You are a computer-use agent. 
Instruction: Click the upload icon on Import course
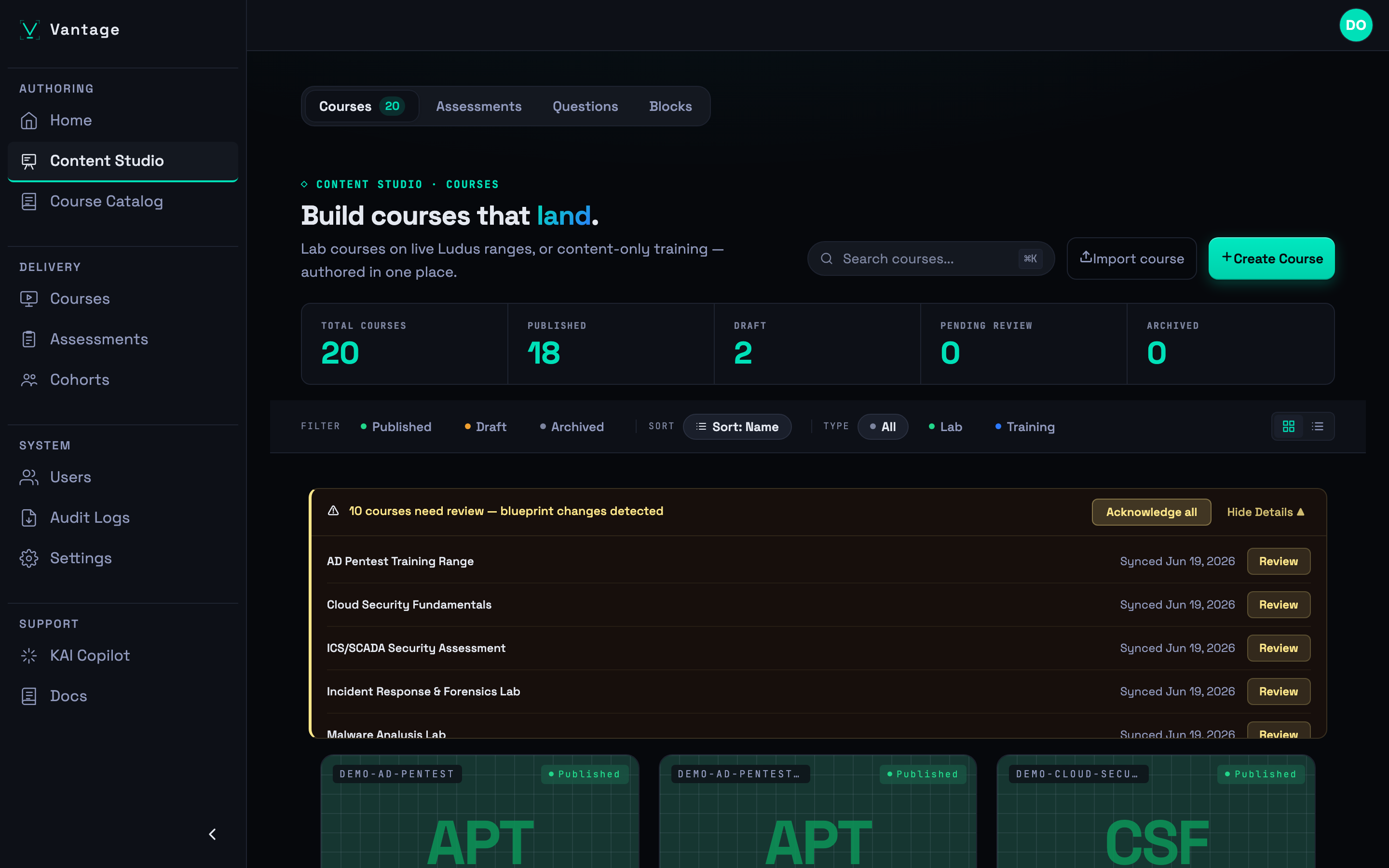point(1086,257)
